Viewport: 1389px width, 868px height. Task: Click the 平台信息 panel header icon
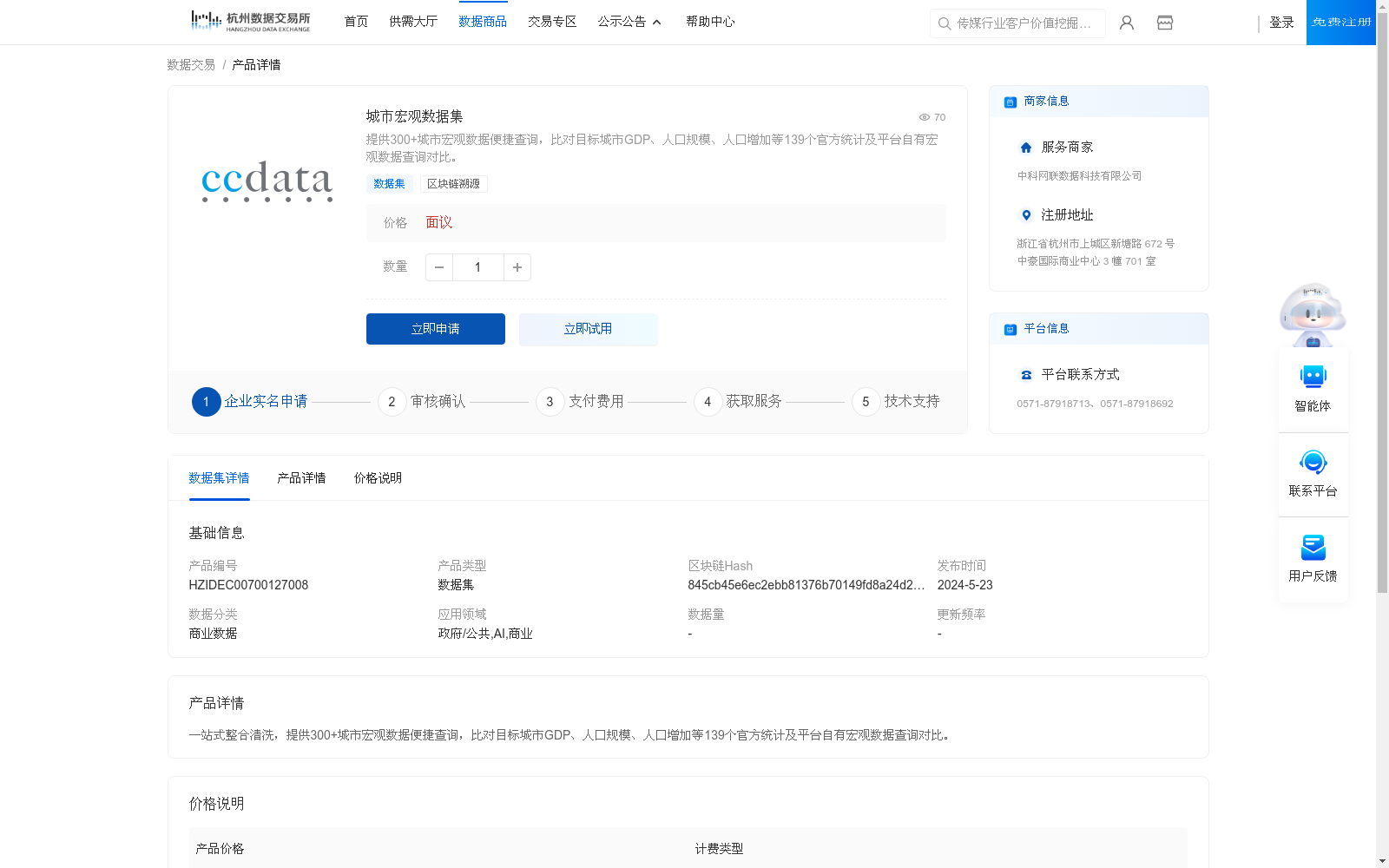coord(1010,329)
